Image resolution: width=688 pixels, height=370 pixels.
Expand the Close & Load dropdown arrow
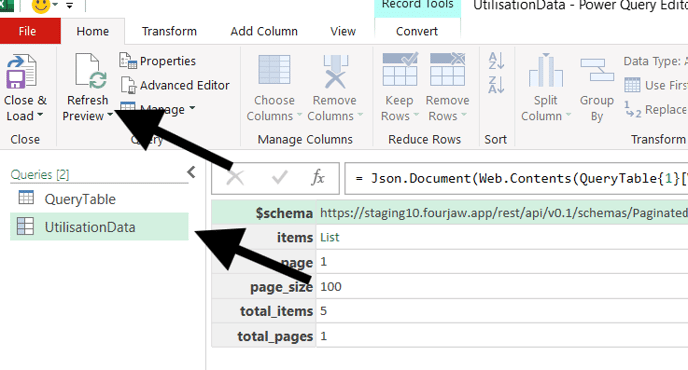(40, 115)
